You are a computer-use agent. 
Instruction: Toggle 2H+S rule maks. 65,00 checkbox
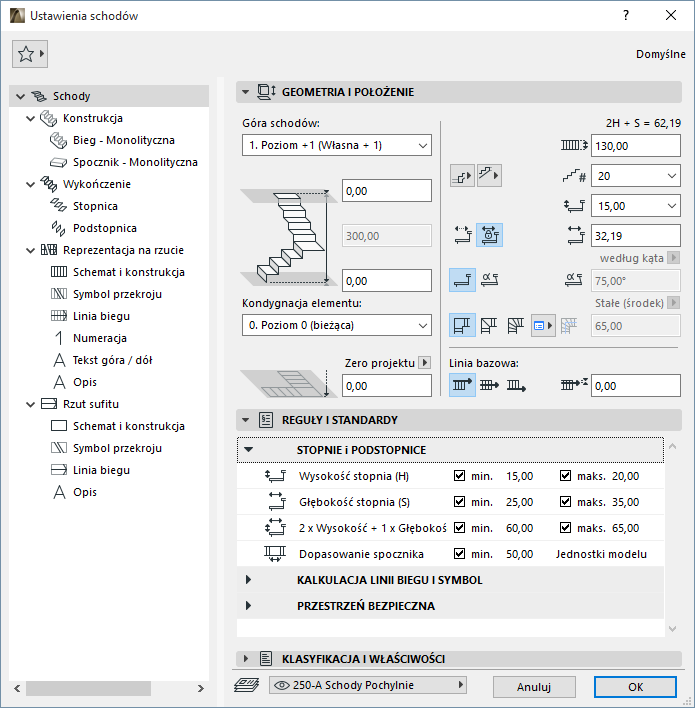(x=565, y=527)
